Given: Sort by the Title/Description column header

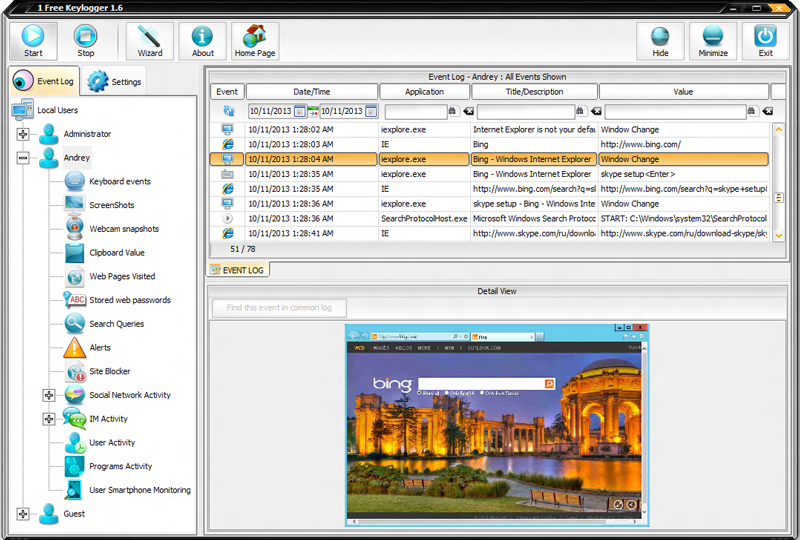Looking at the screenshot, I should tap(534, 92).
